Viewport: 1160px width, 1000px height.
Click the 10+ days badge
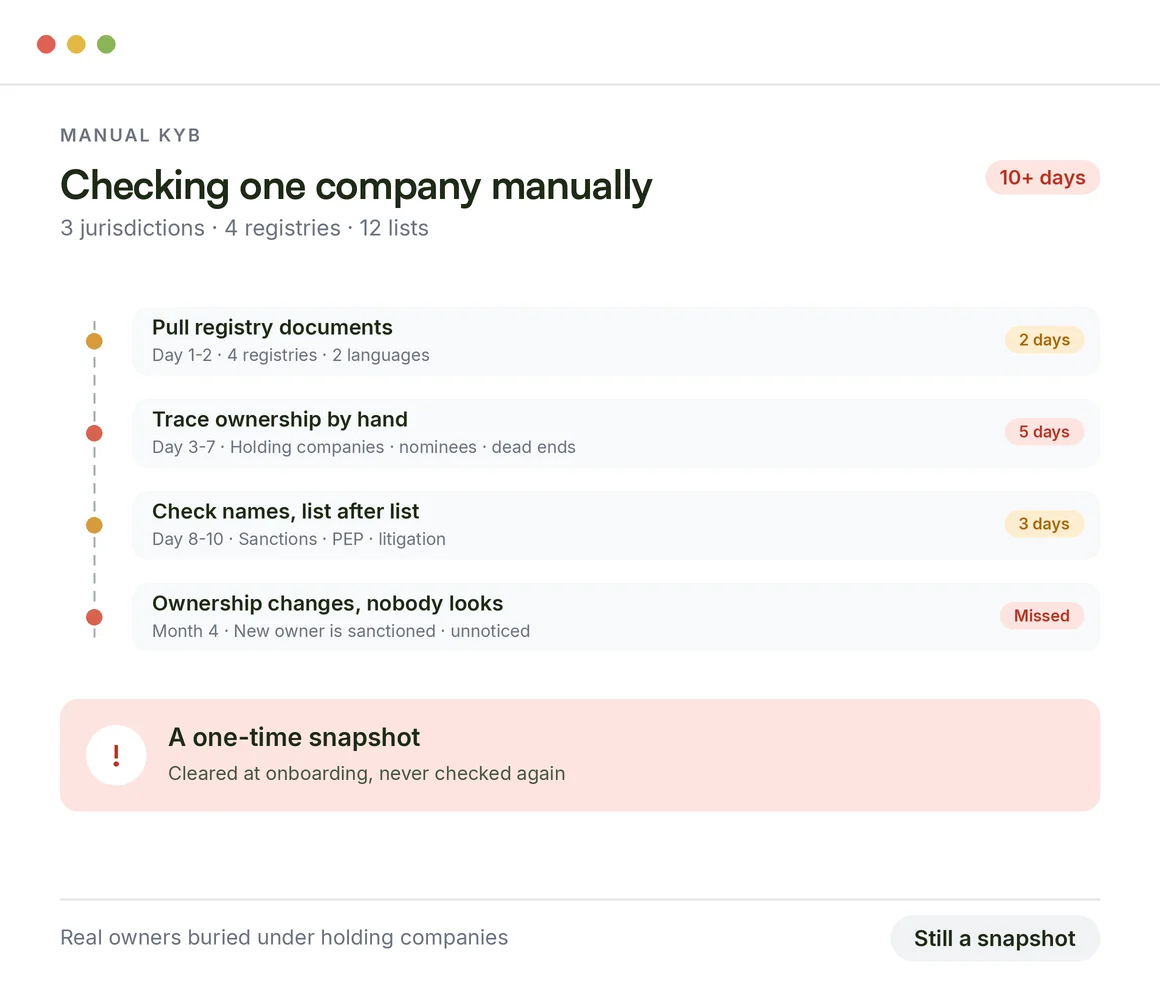point(1042,178)
